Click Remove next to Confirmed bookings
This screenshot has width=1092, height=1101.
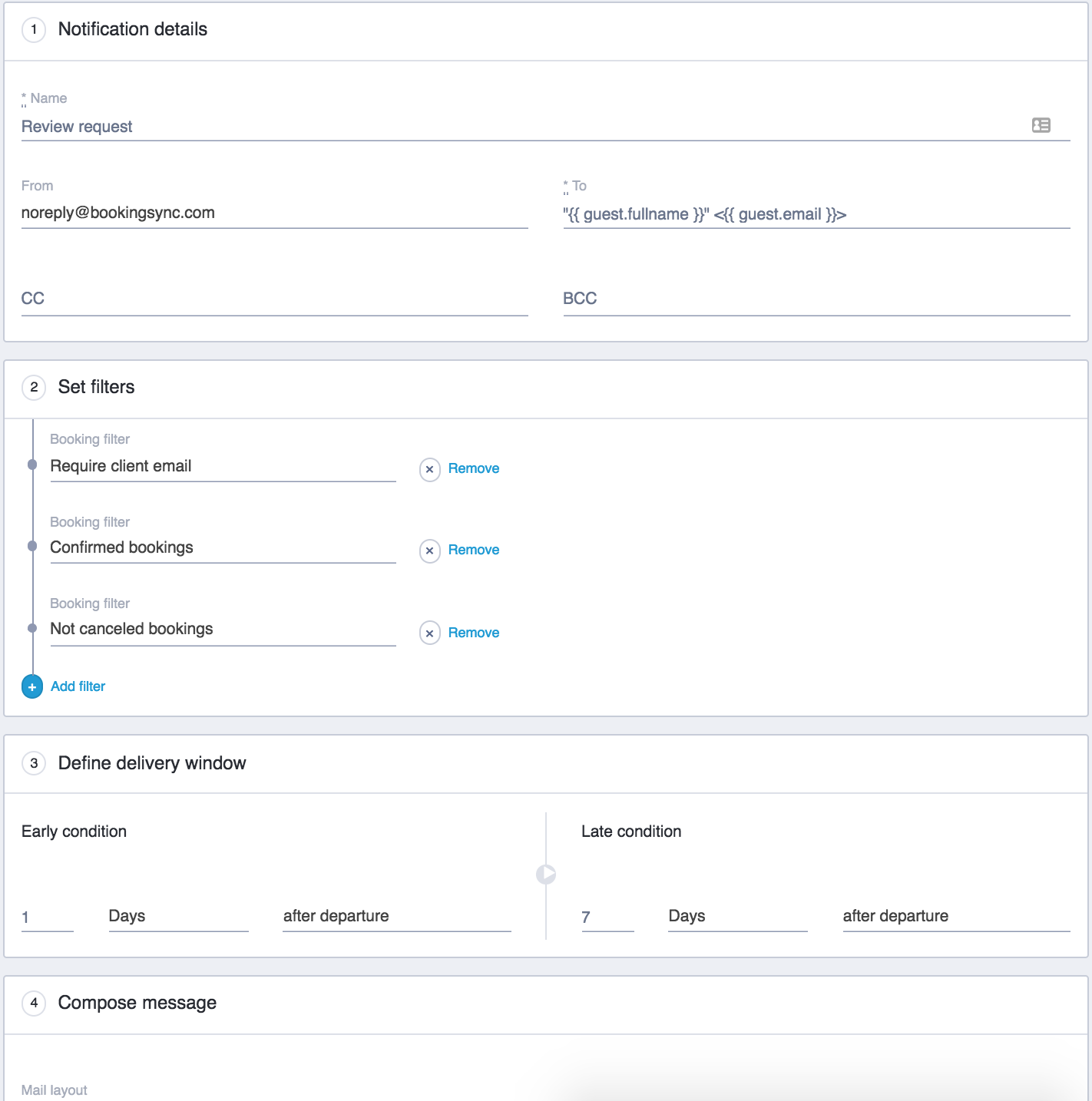(473, 550)
